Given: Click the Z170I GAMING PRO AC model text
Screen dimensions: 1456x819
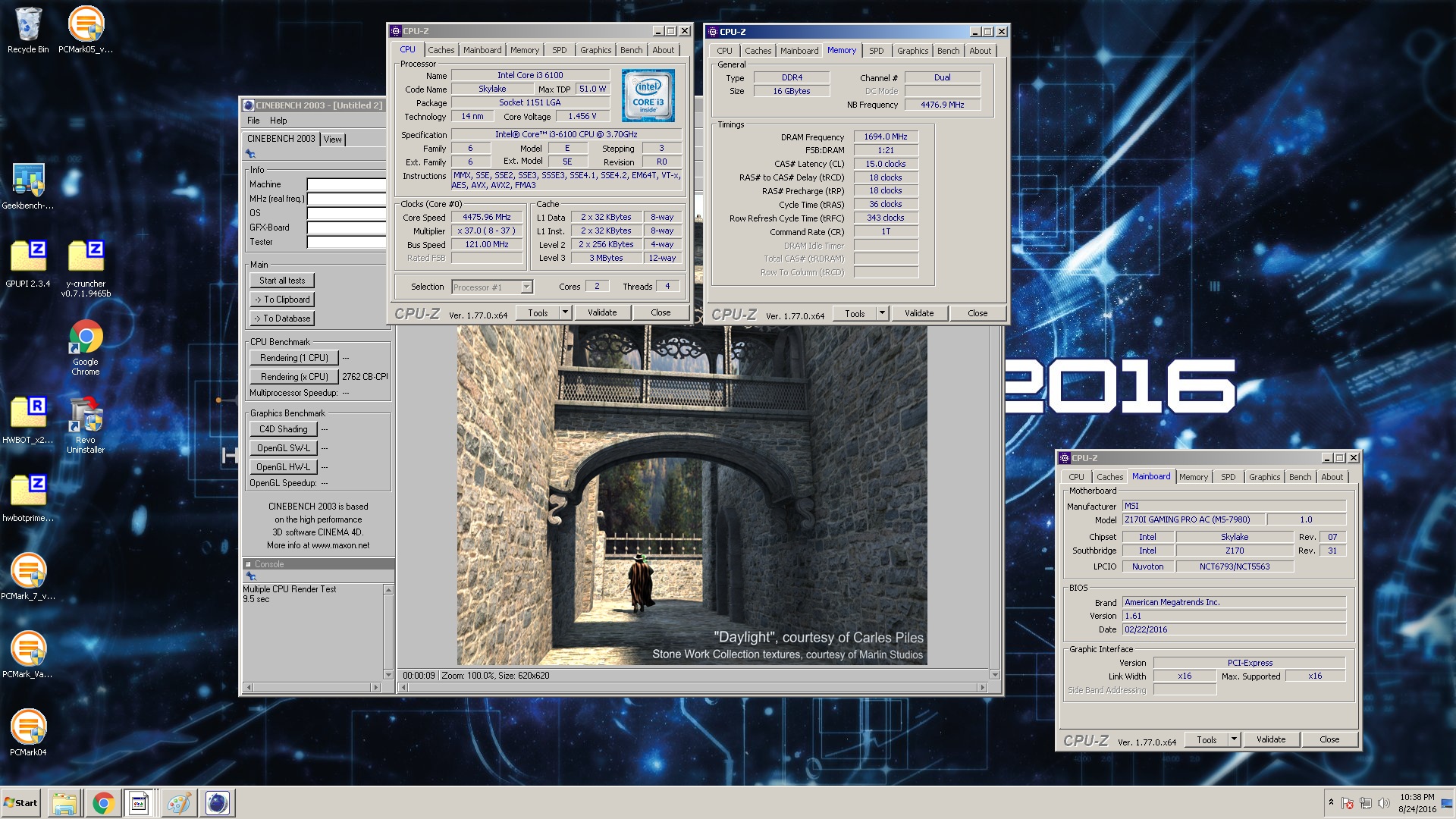Looking at the screenshot, I should (1193, 519).
